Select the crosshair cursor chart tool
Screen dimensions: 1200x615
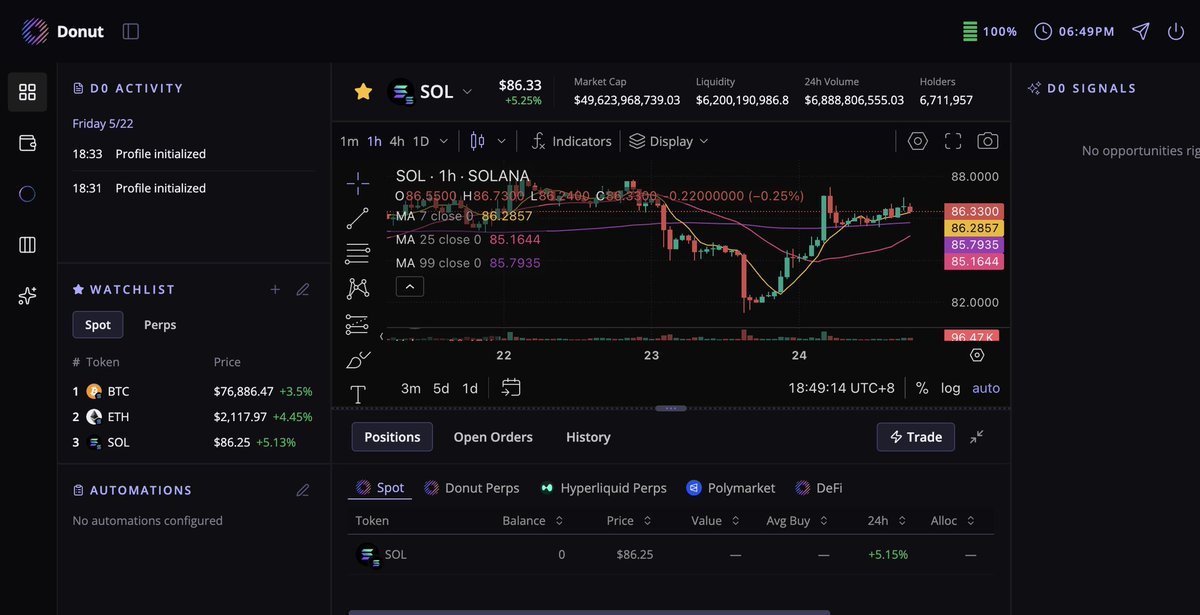358,182
